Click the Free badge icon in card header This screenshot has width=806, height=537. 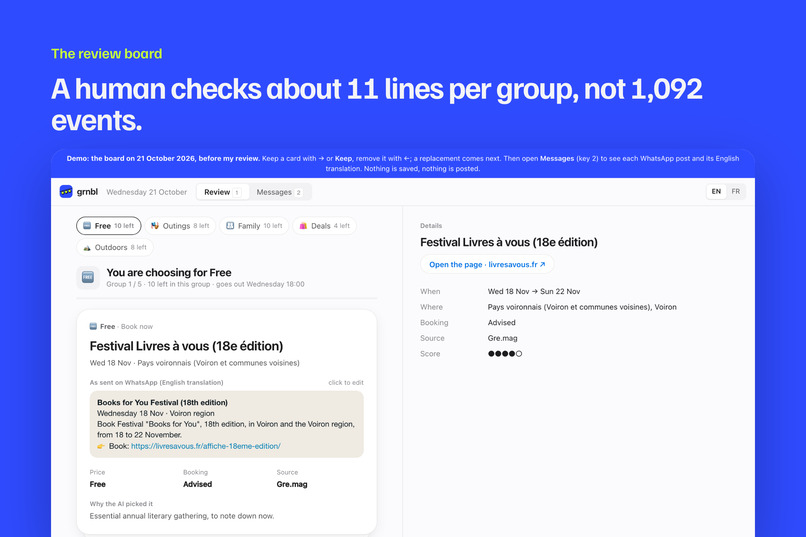pyautogui.click(x=93, y=326)
